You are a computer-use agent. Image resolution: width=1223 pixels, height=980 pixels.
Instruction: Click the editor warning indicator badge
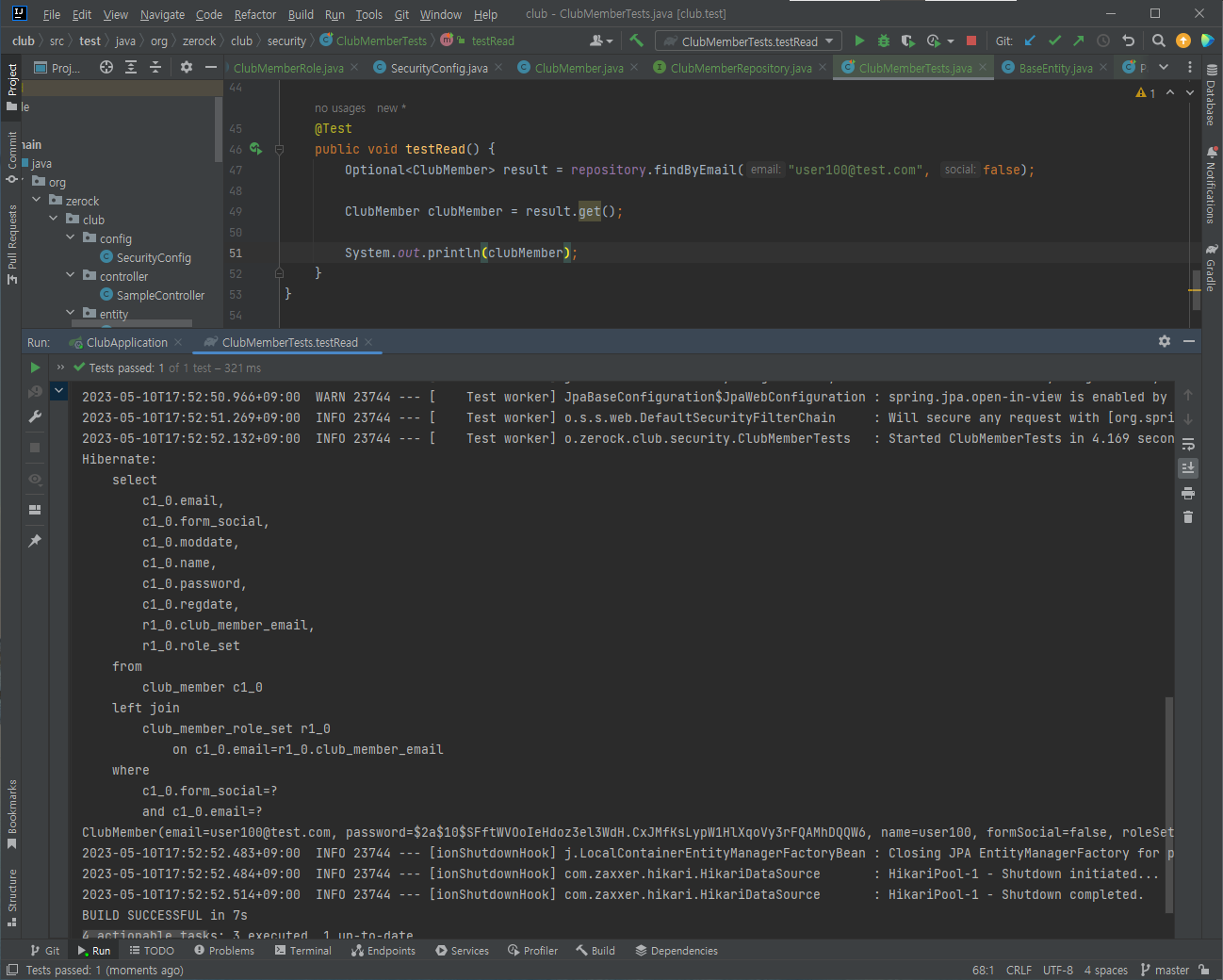tap(1146, 92)
